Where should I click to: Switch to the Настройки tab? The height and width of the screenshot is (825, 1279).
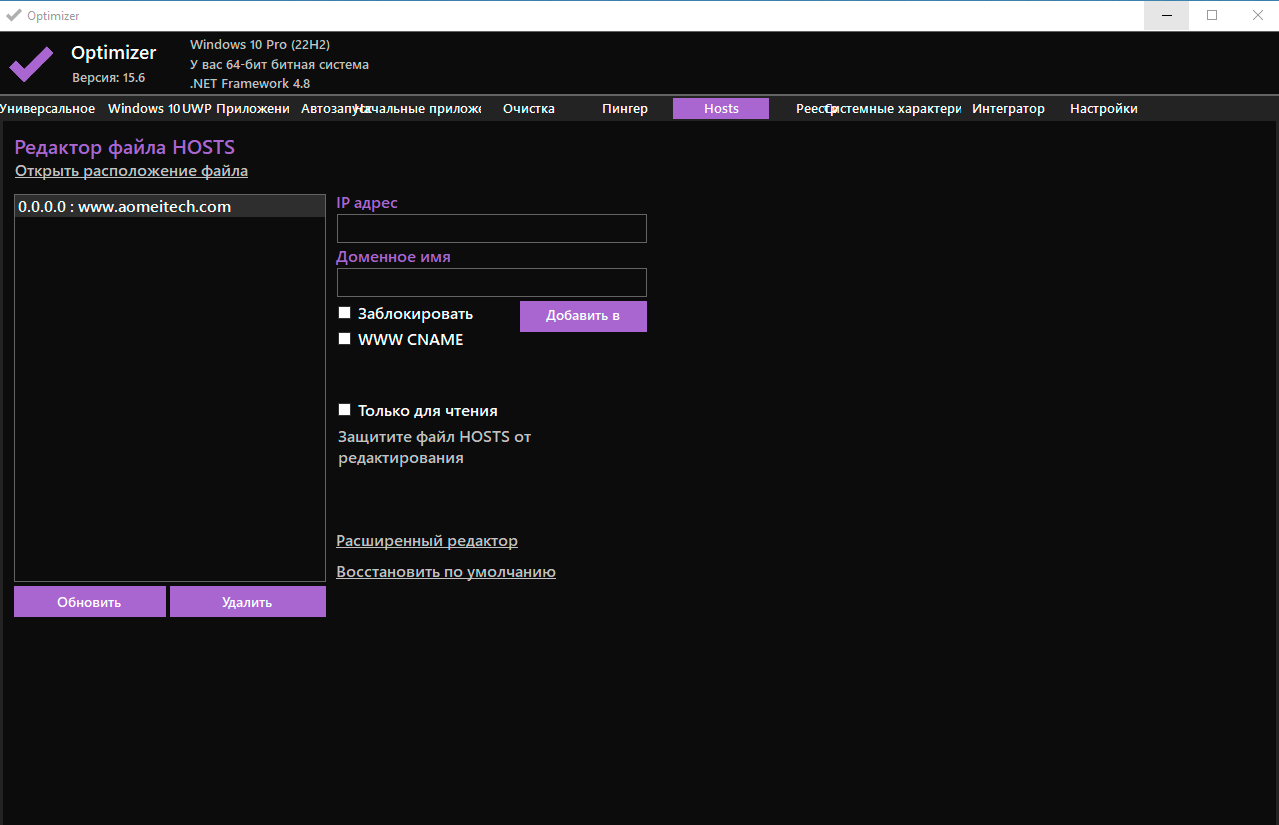click(1103, 109)
